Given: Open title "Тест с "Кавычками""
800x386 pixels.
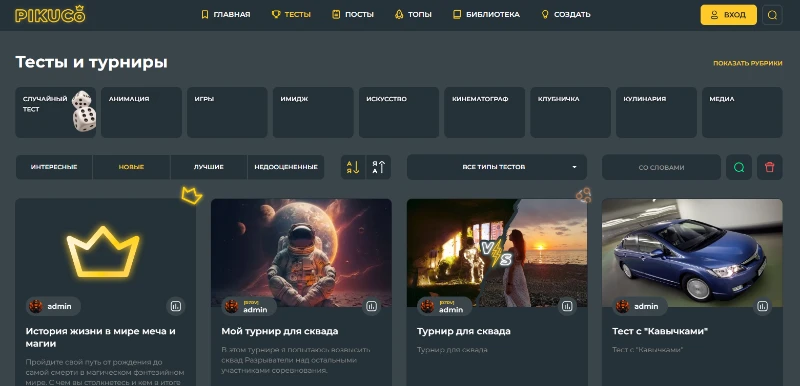Looking at the screenshot, I should pyautogui.click(x=660, y=331).
